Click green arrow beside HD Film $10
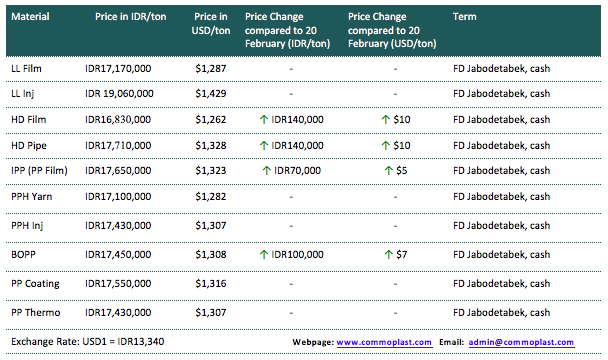 [385, 119]
